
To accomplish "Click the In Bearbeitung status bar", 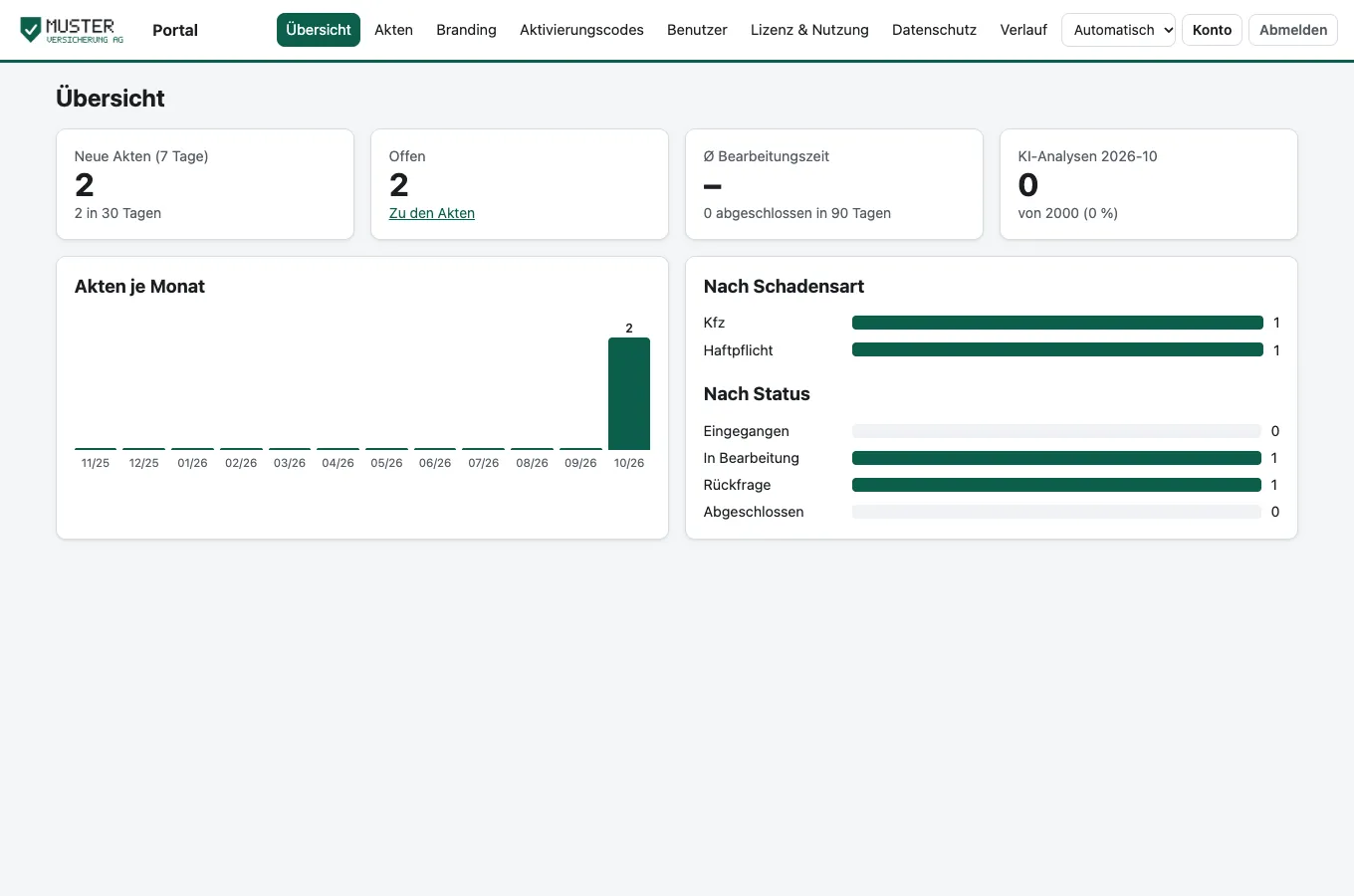I will 1056,458.
